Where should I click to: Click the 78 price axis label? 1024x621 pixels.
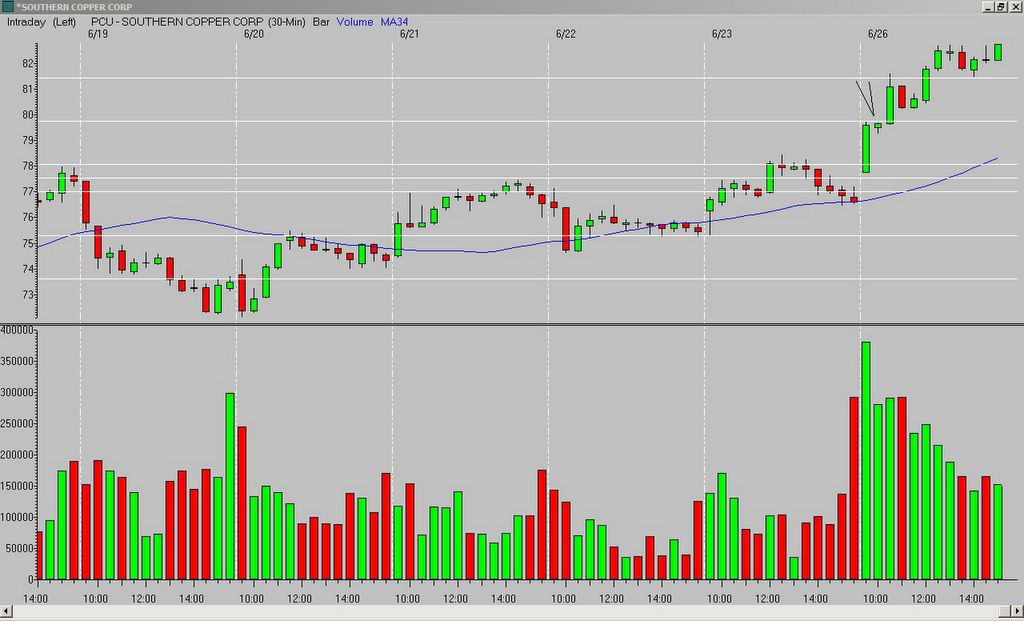point(27,166)
